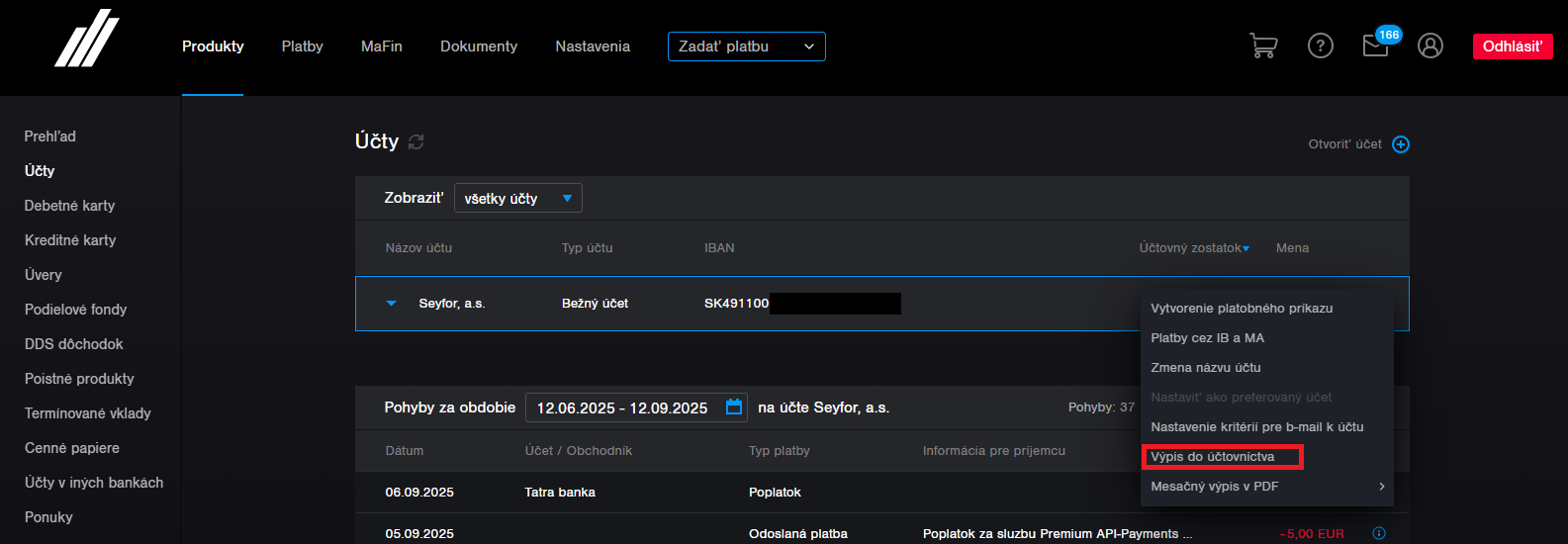The width and height of the screenshot is (1568, 544).
Task: Switch to Platby tab
Action: [x=302, y=46]
